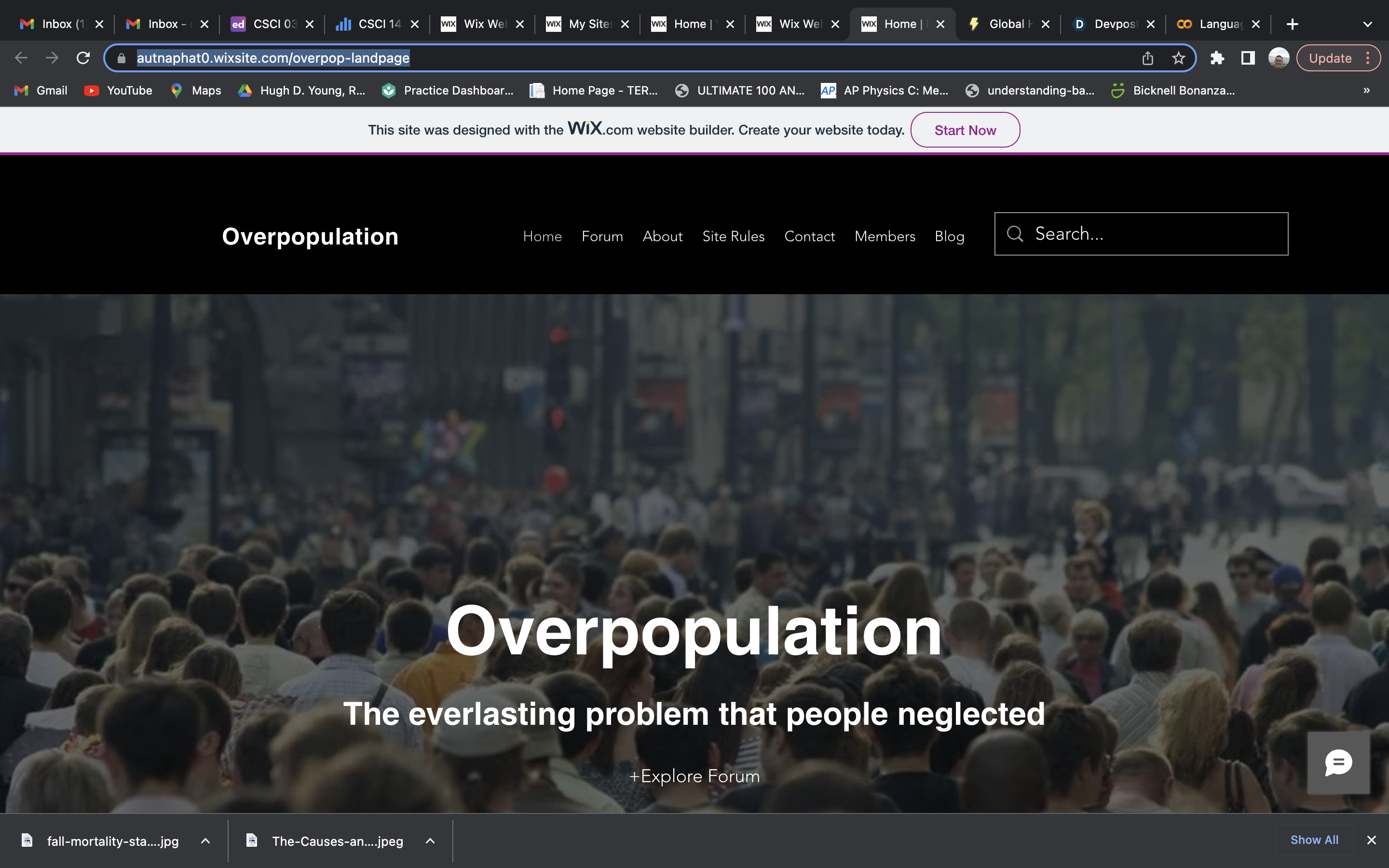Click the profile avatar icon
1389x868 pixels.
(x=1278, y=58)
